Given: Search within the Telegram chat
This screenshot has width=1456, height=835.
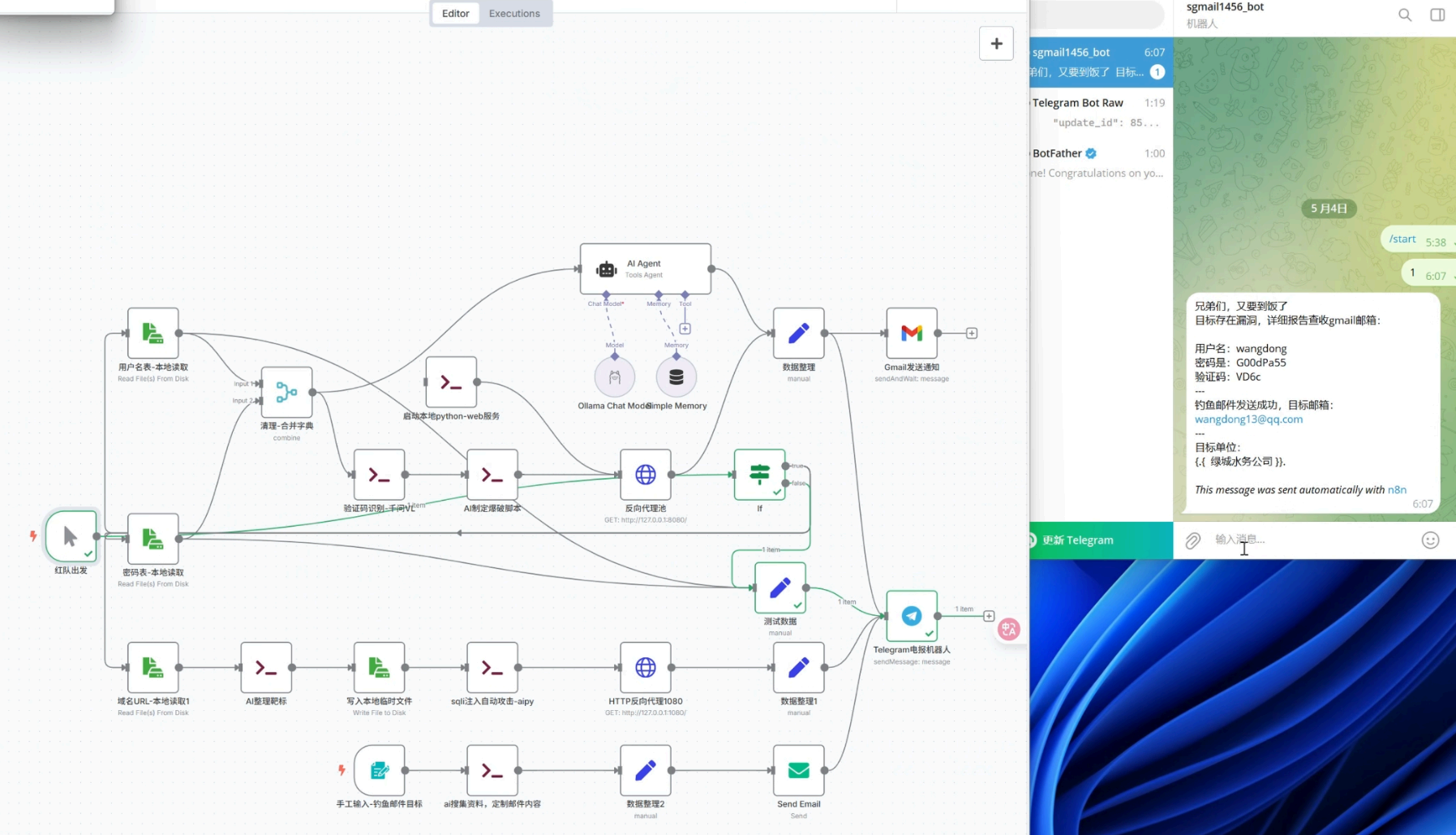Looking at the screenshot, I should coord(1405,15).
